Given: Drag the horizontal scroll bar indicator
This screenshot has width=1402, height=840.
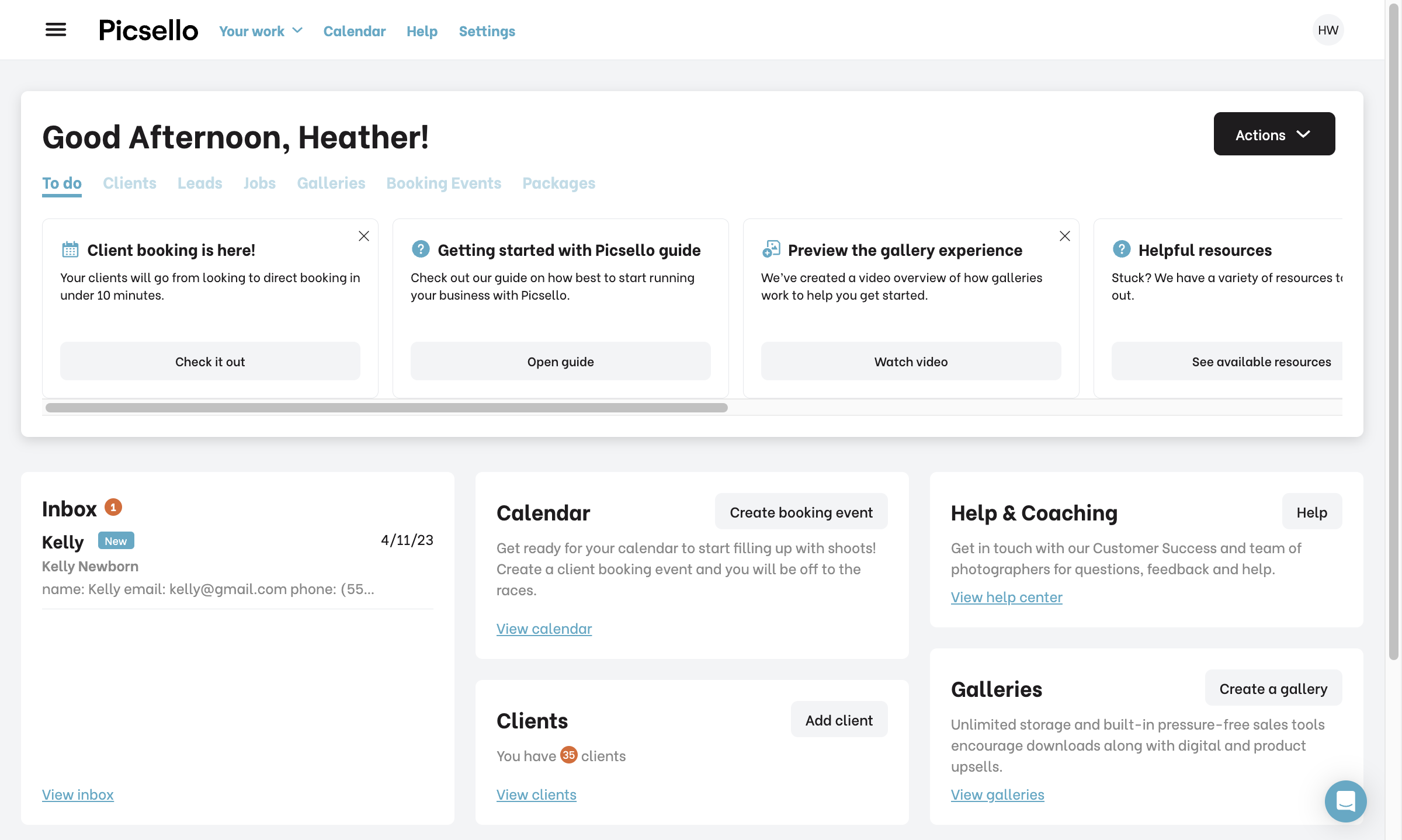Looking at the screenshot, I should click(385, 408).
